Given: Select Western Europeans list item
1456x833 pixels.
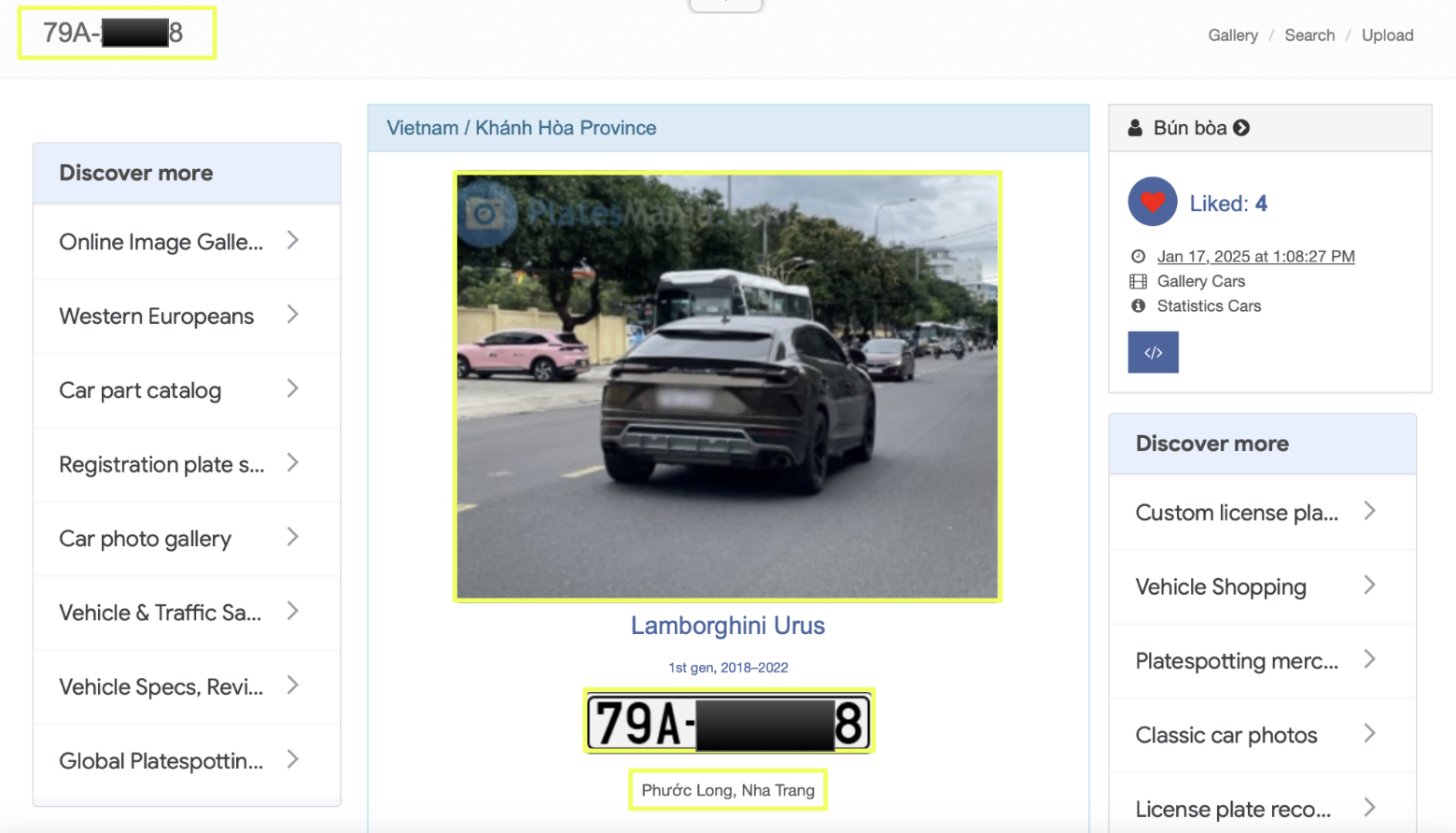Looking at the screenshot, I should pos(187,316).
